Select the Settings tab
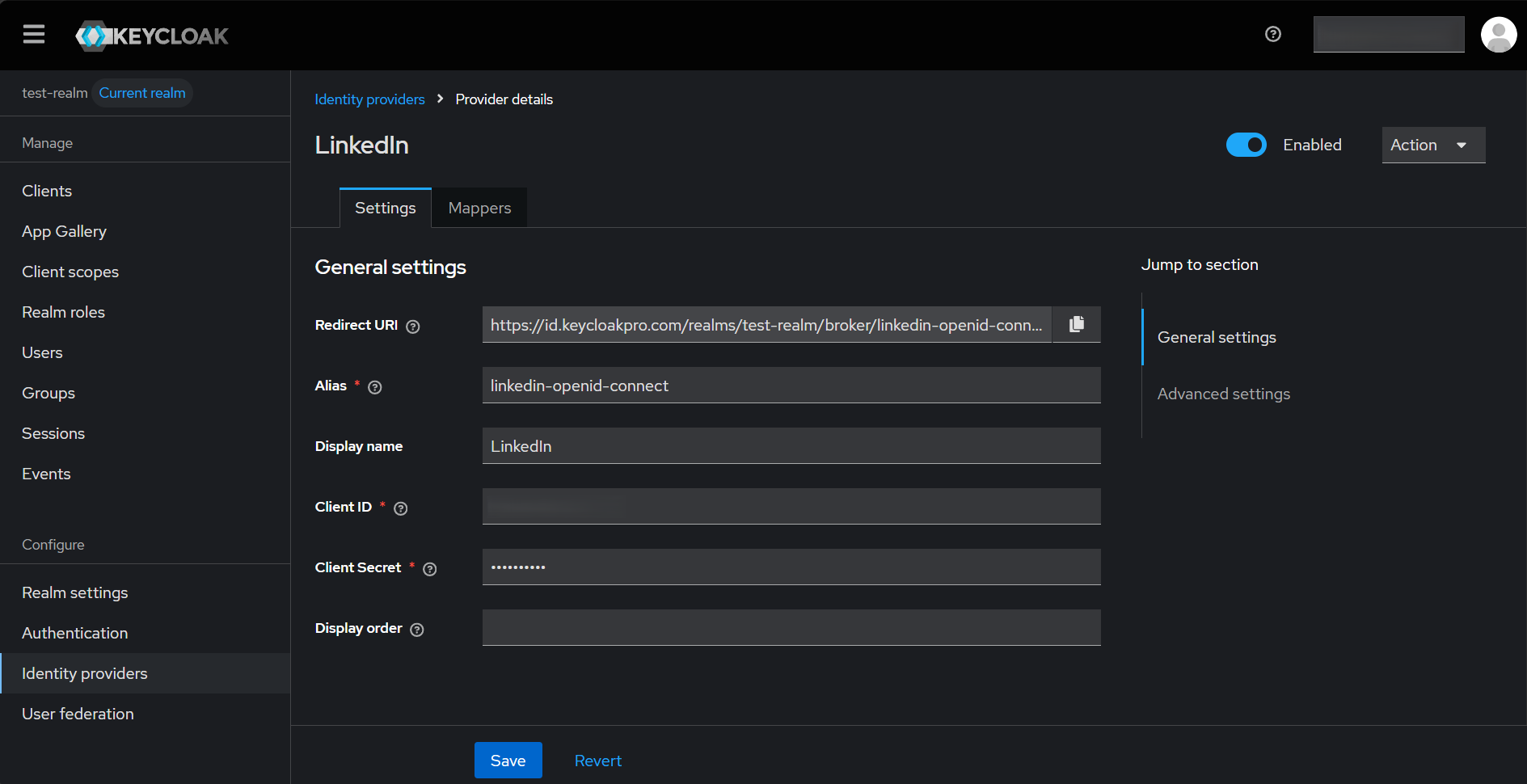Viewport: 1527px width, 784px height. pos(386,208)
